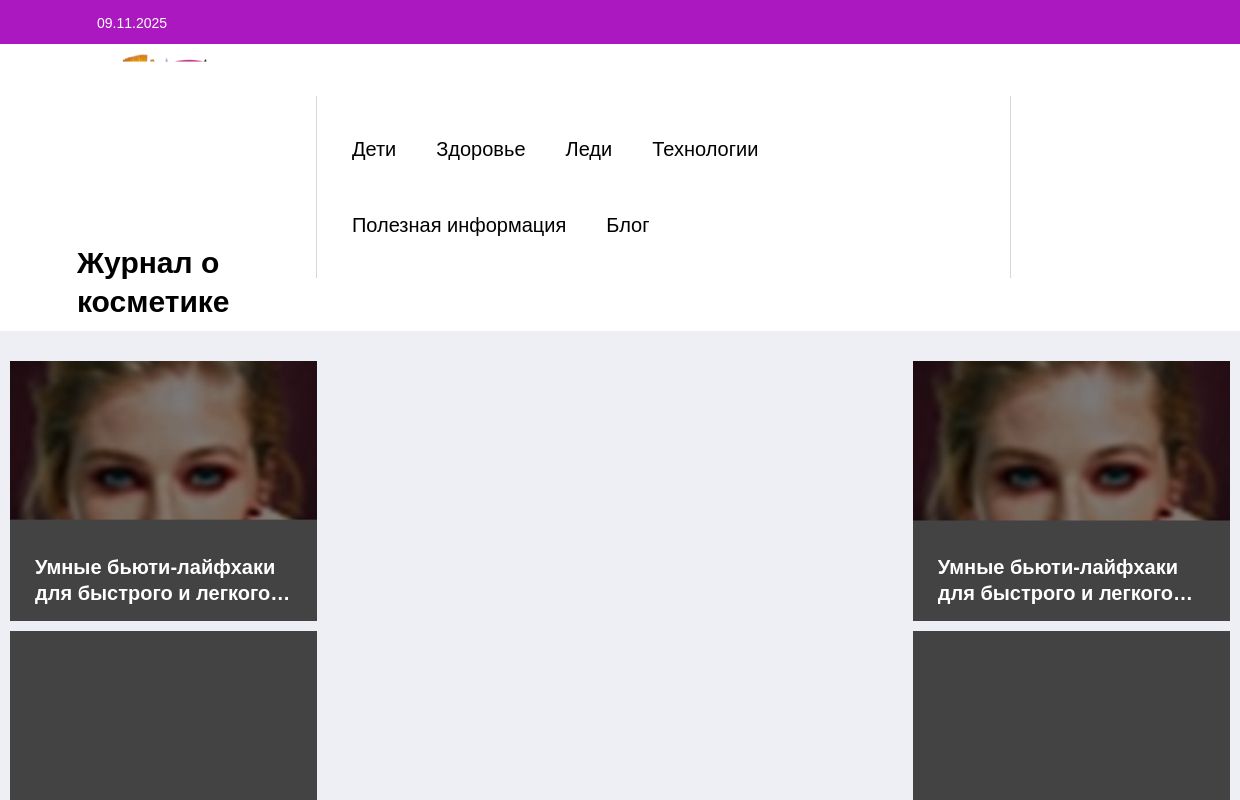Click the purple top header bar
This screenshot has width=1240, height=800.
click(x=620, y=22)
